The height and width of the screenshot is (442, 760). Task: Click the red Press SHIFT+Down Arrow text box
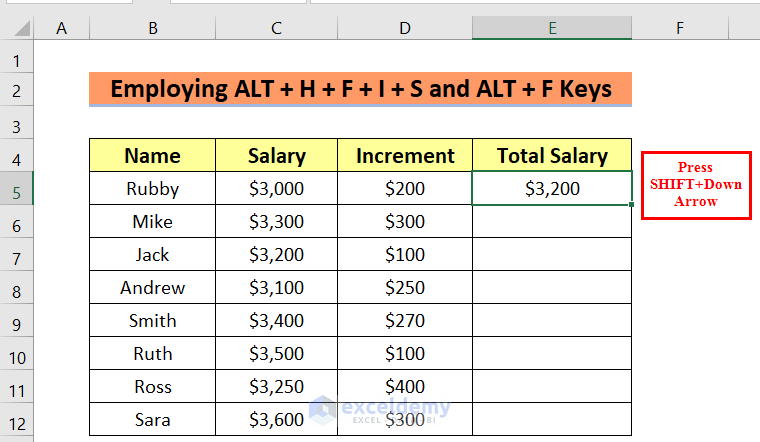pos(696,185)
